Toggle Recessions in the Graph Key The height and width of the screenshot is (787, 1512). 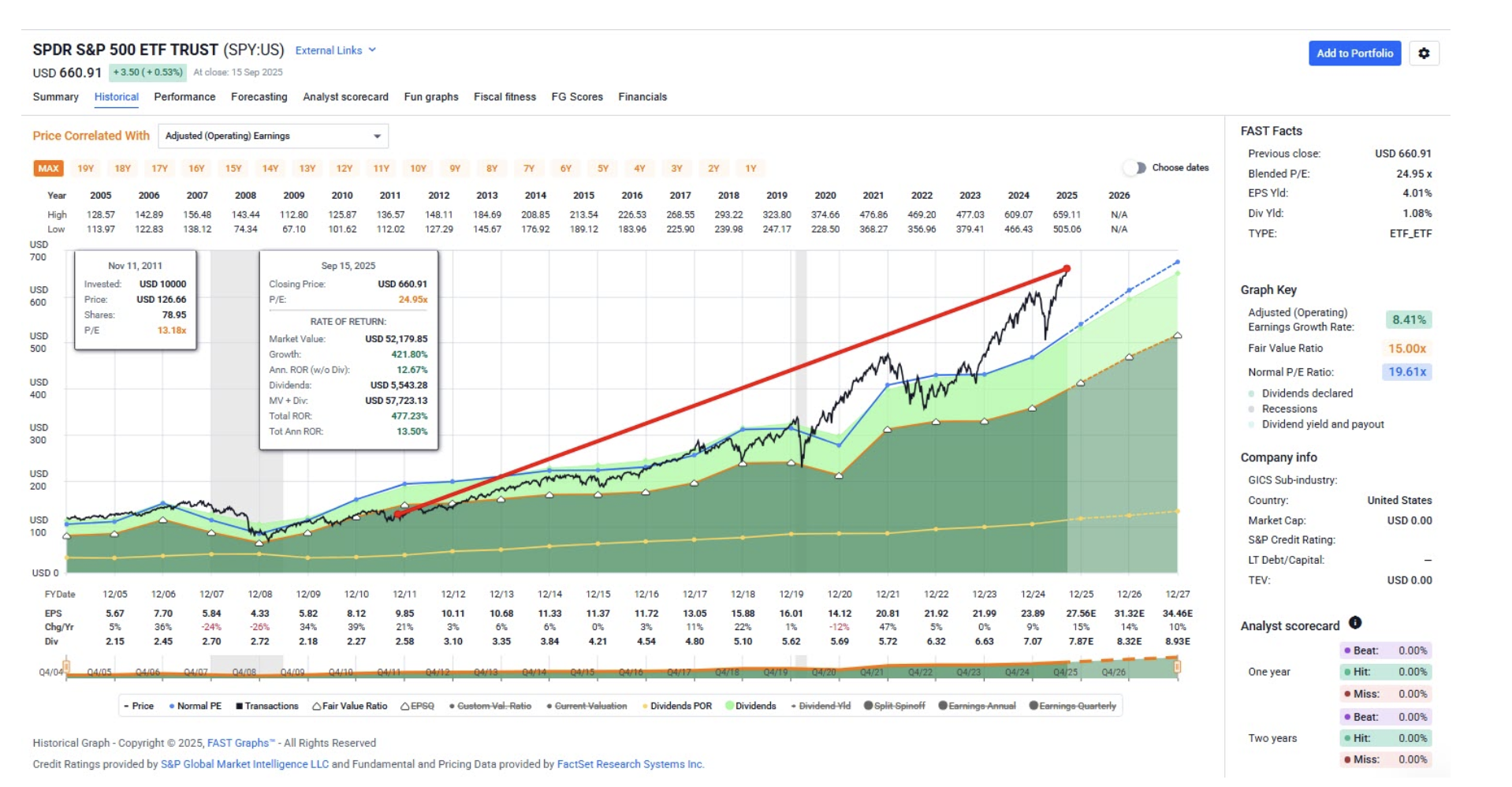[x=1283, y=409]
